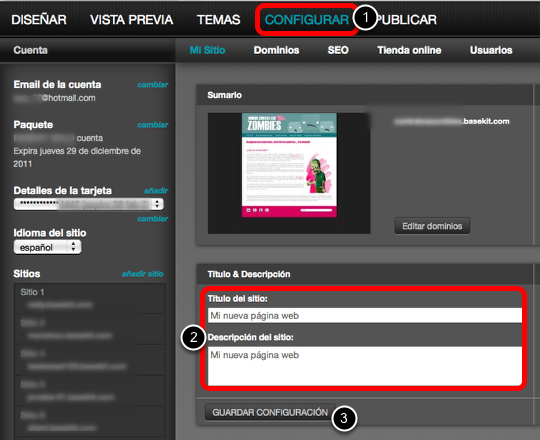Select Sitio 1 in the Sitios list
Screen dimensions: 540x440
click(x=90, y=298)
